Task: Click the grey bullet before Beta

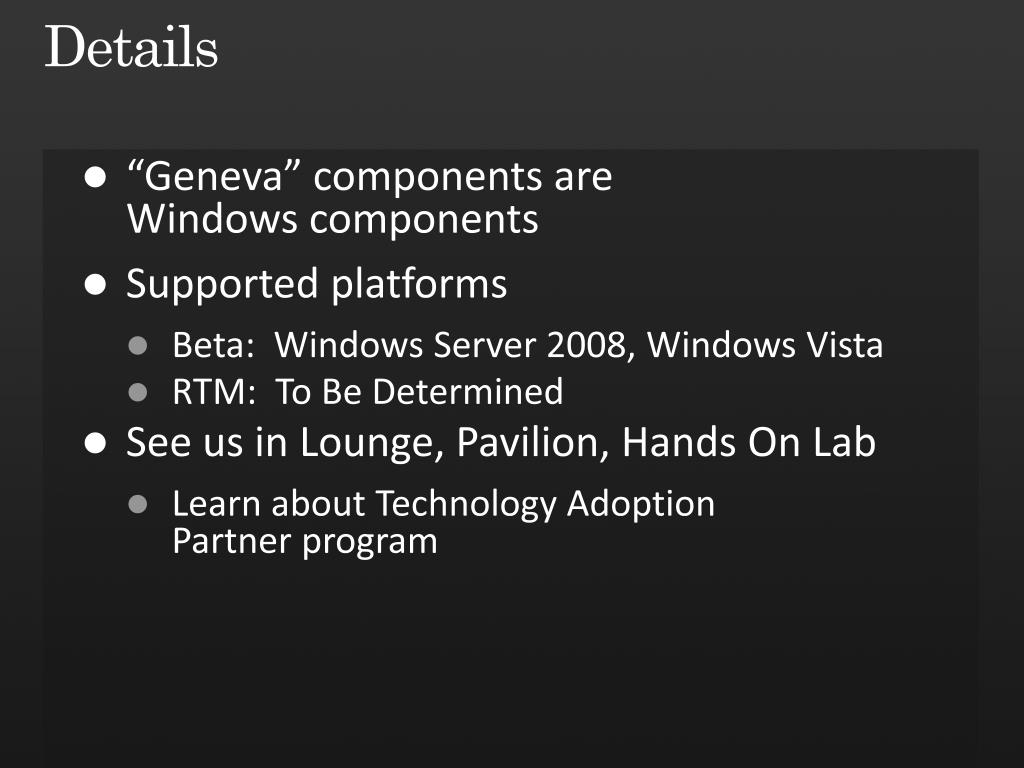Action: tap(138, 345)
